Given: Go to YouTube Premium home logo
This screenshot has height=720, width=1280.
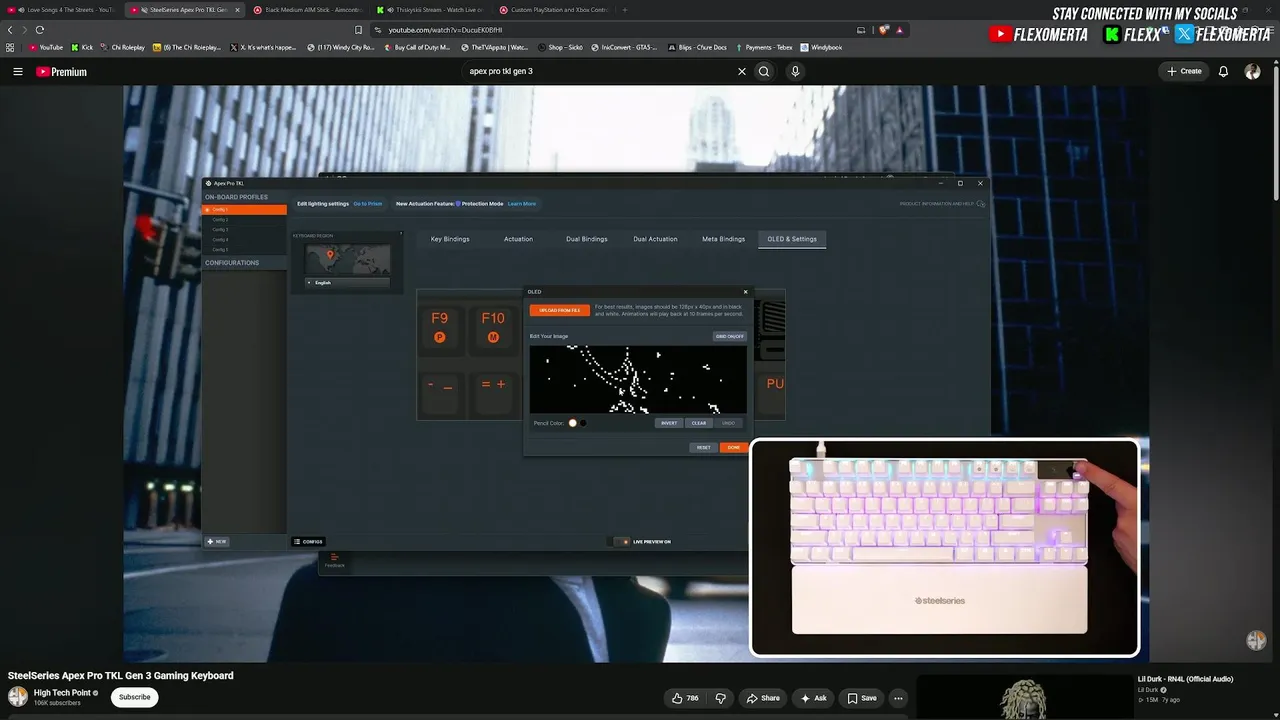Looking at the screenshot, I should point(62,72).
